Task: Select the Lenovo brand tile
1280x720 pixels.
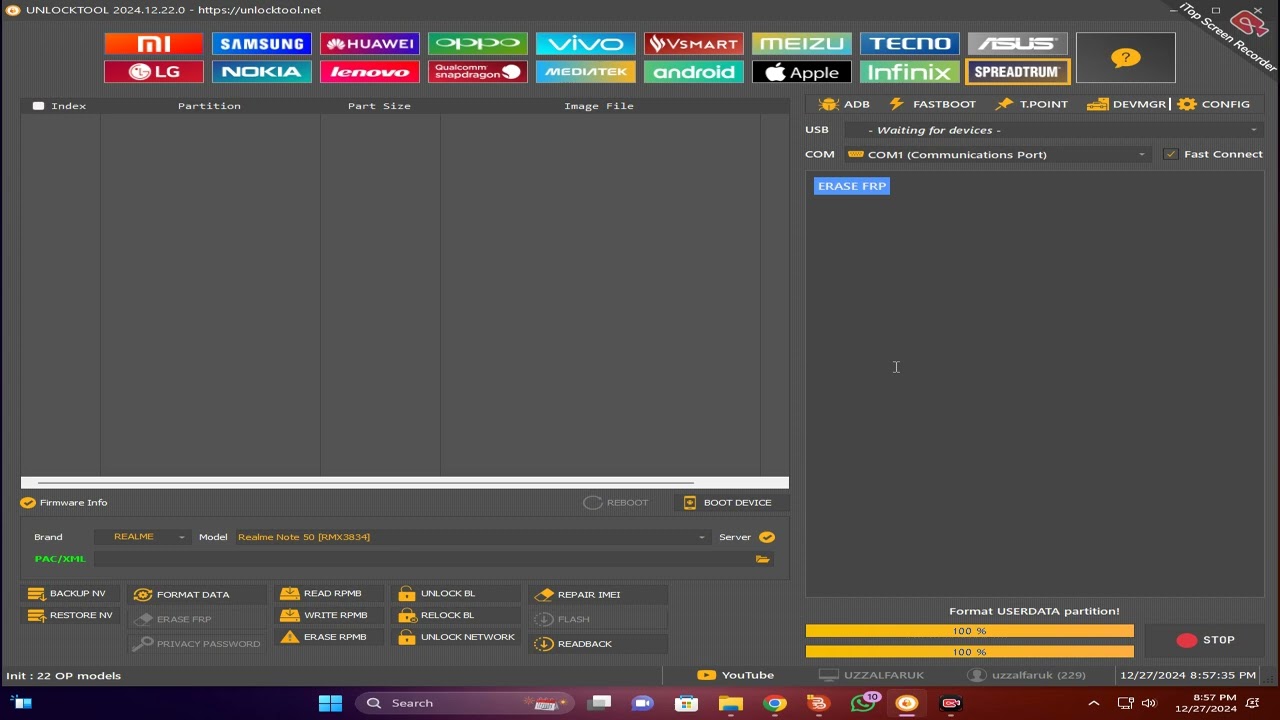Action: (370, 72)
